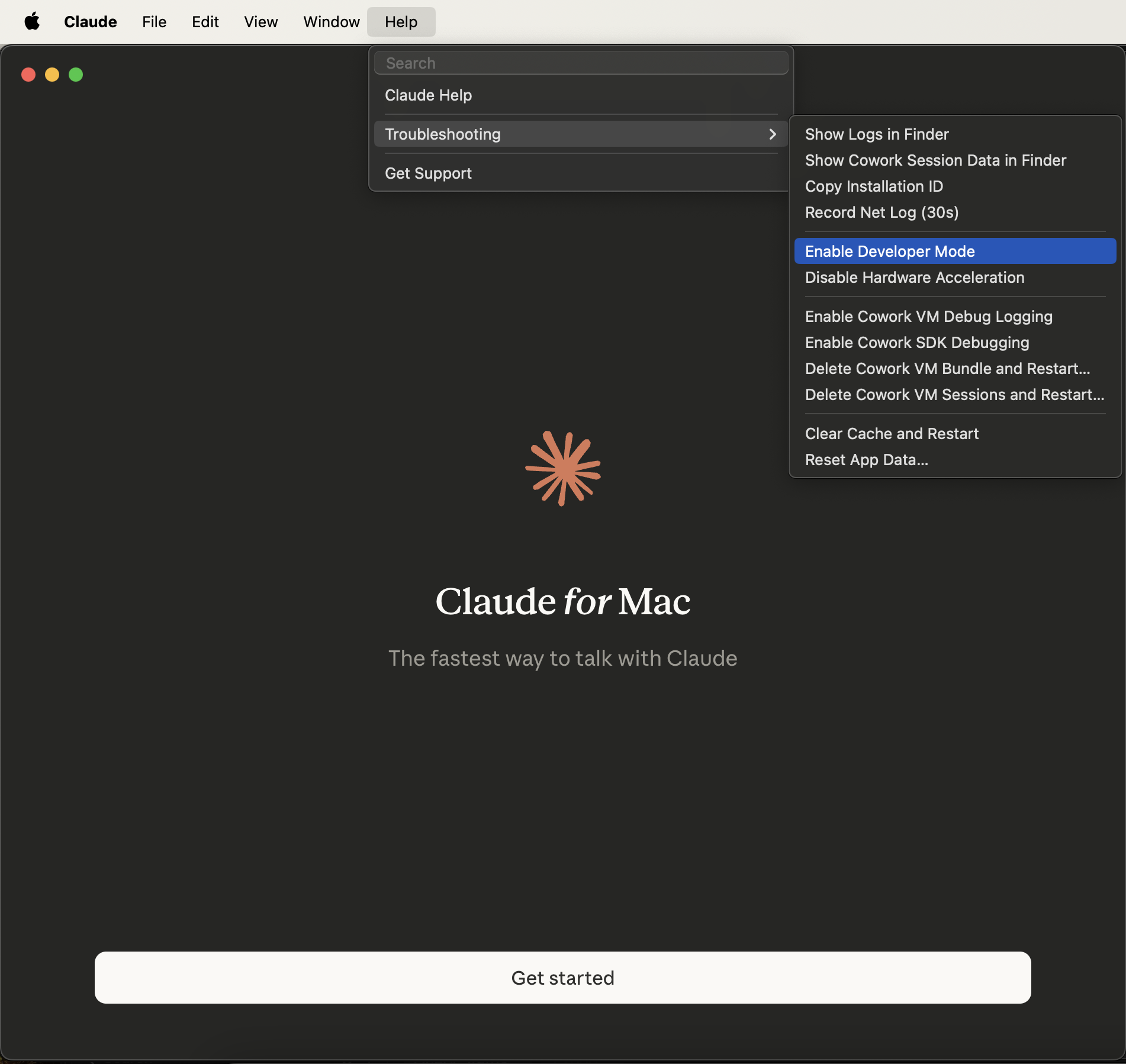Select Show Cowork Session Data in Finder

click(x=935, y=160)
